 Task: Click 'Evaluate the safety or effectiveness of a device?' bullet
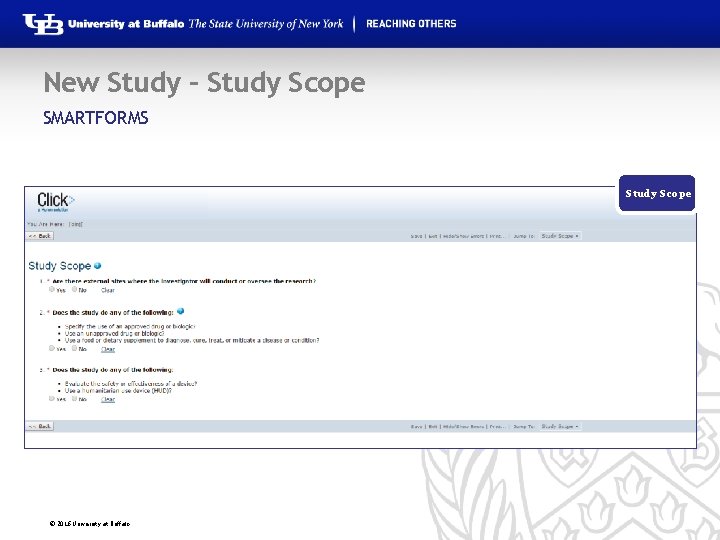[x=131, y=383]
